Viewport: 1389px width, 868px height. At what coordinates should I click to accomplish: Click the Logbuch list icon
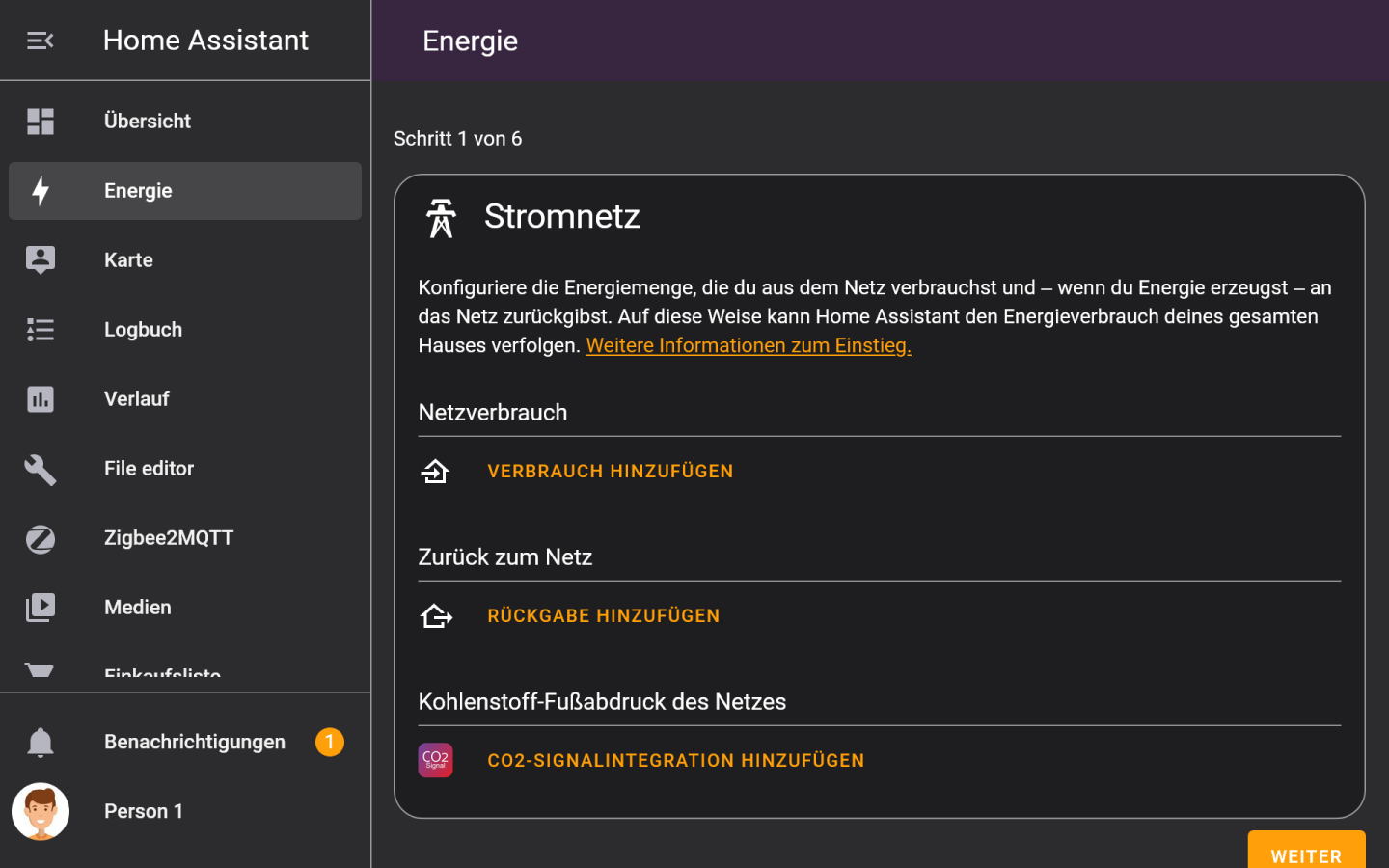(41, 330)
